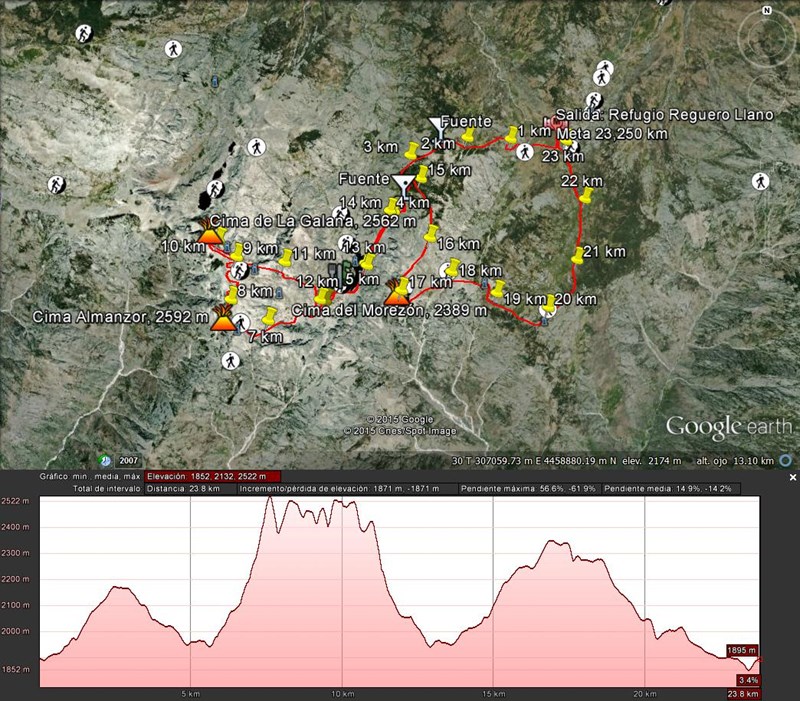Click the elevation profile peak near 2522 m

pyautogui.click(x=270, y=498)
